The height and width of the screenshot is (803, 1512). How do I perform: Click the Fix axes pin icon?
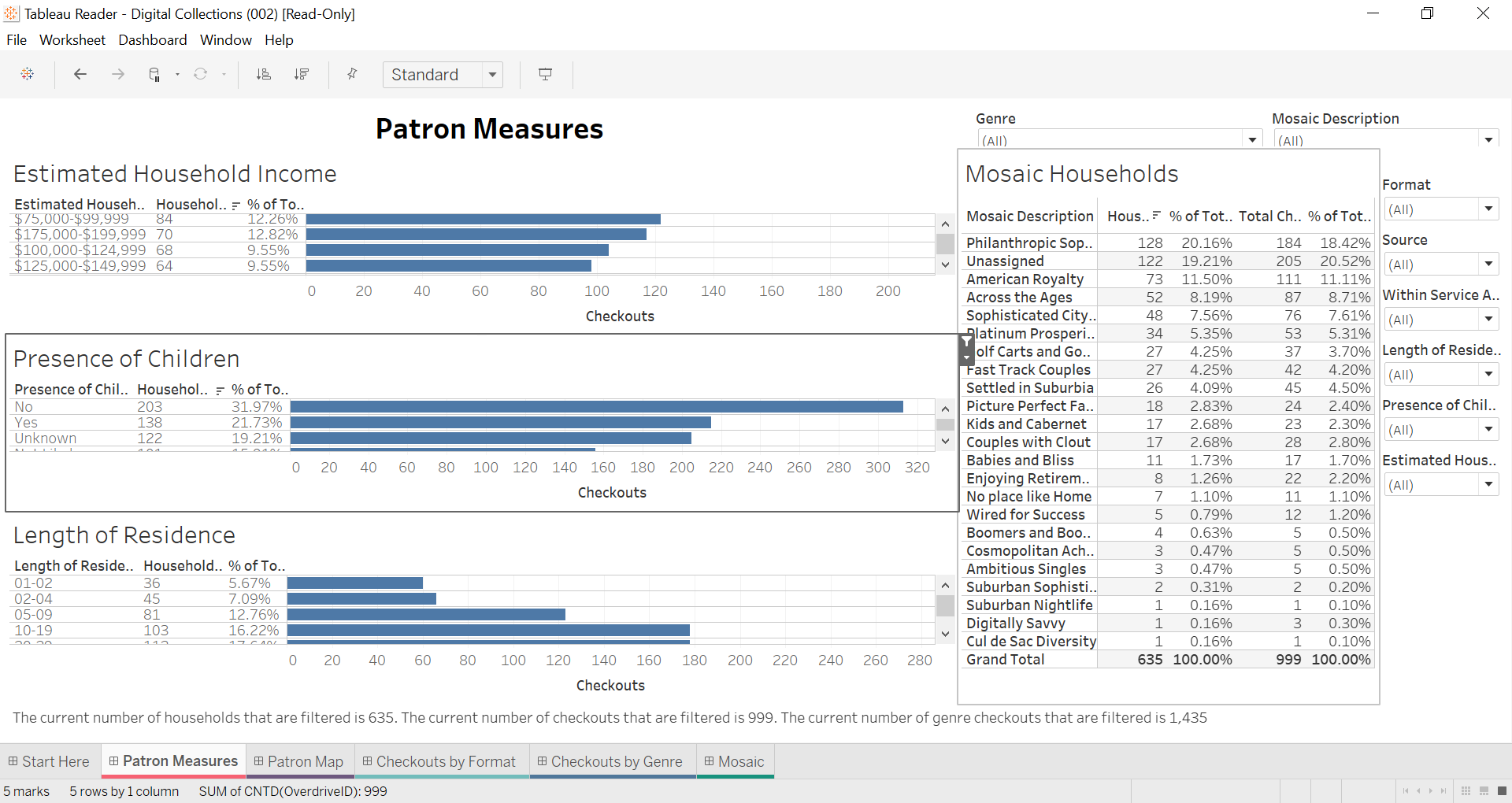coord(352,74)
